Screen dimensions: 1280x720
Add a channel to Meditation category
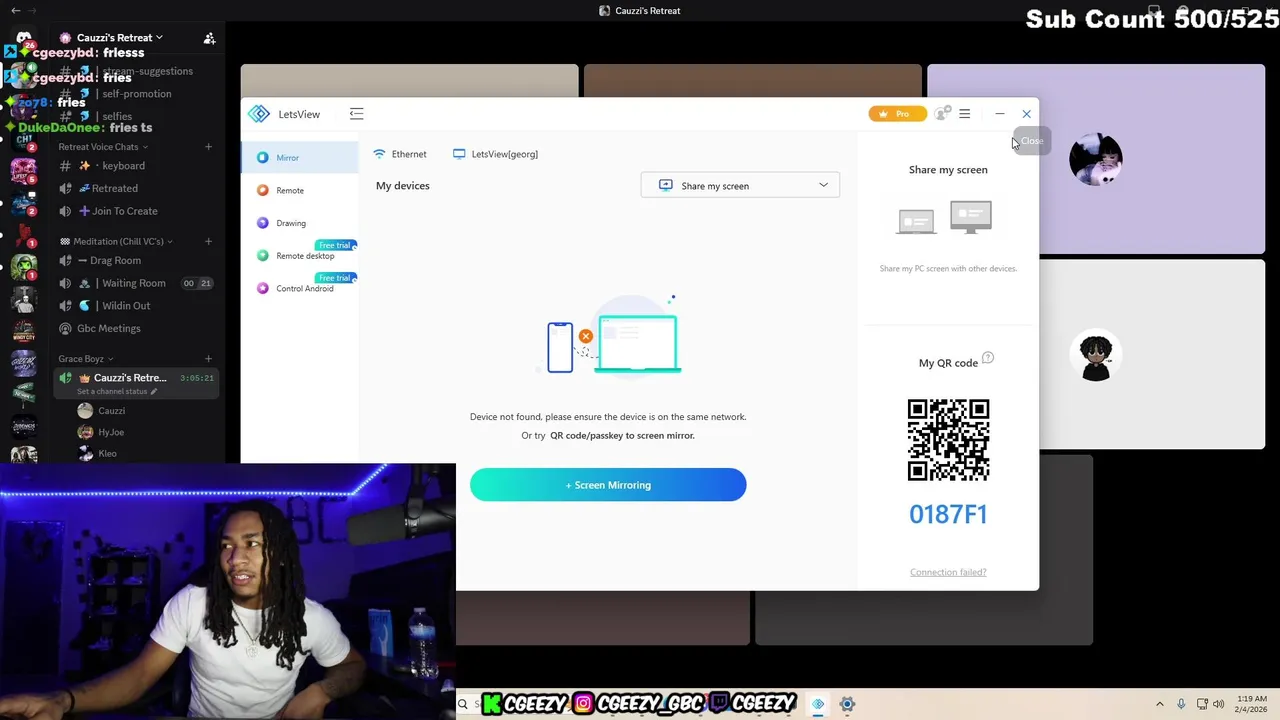208,241
